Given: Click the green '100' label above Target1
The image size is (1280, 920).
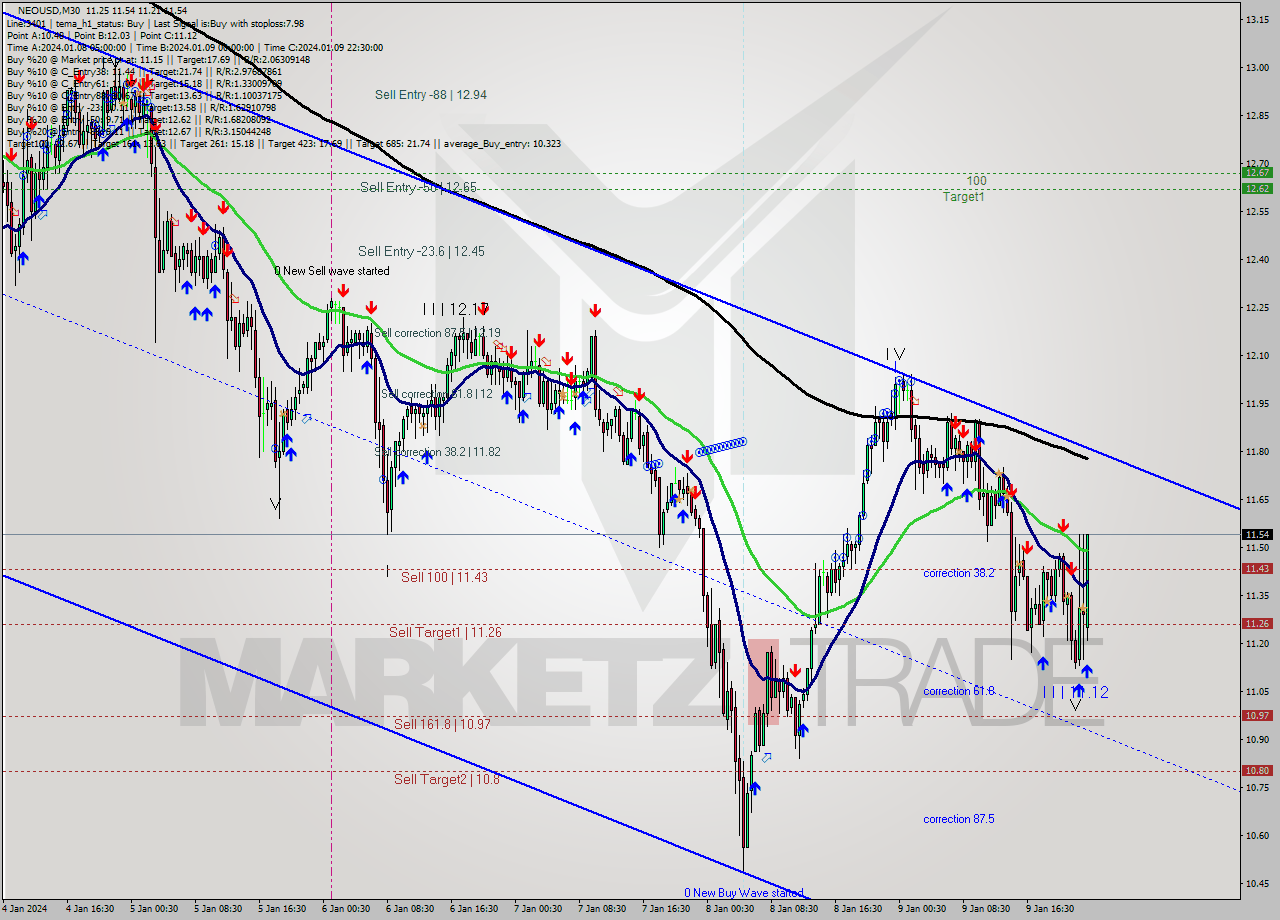Looking at the screenshot, I should click(x=977, y=181).
